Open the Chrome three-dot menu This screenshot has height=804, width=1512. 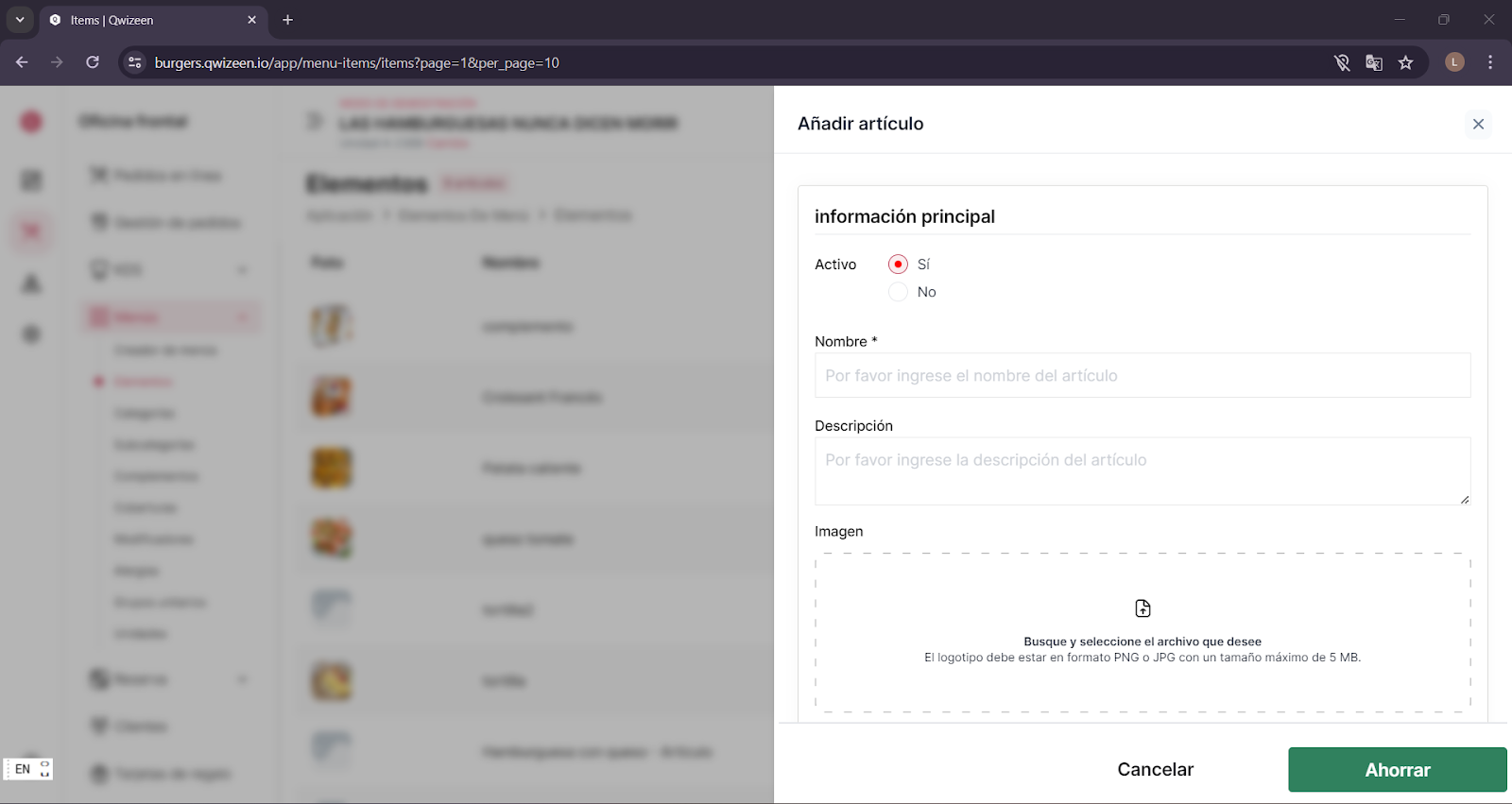tap(1490, 62)
